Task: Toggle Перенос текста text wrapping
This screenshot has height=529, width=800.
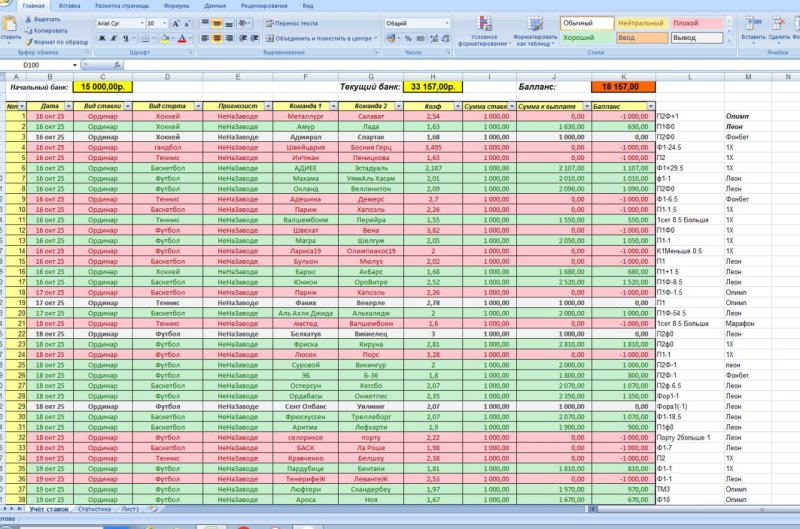Action: (291, 22)
